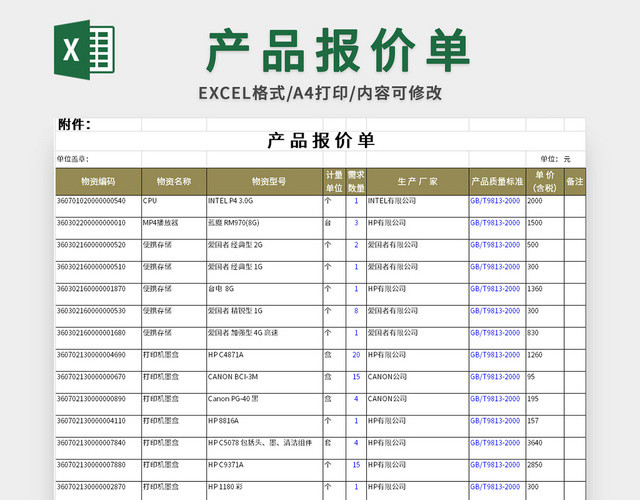This screenshot has height=500, width=640.
Task: Click the 备注 column header
Action: point(575,182)
